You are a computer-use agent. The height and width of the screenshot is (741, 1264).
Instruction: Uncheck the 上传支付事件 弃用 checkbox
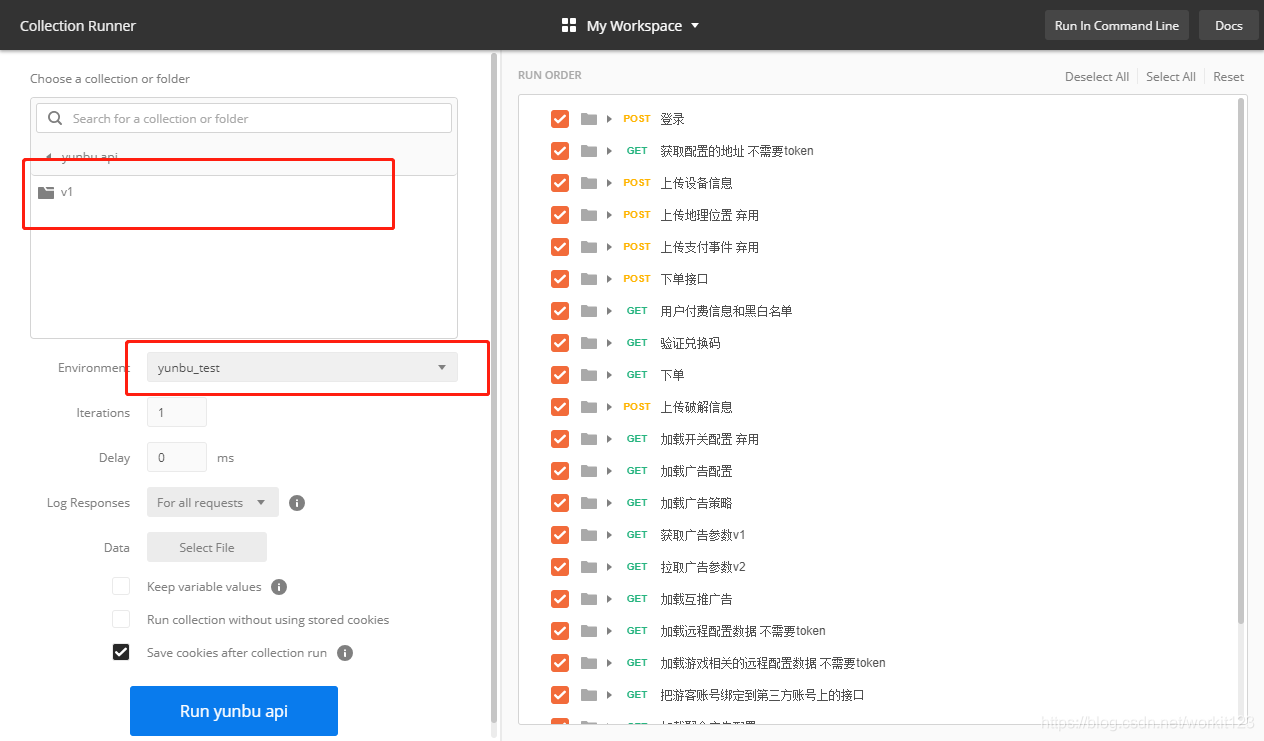(x=560, y=247)
